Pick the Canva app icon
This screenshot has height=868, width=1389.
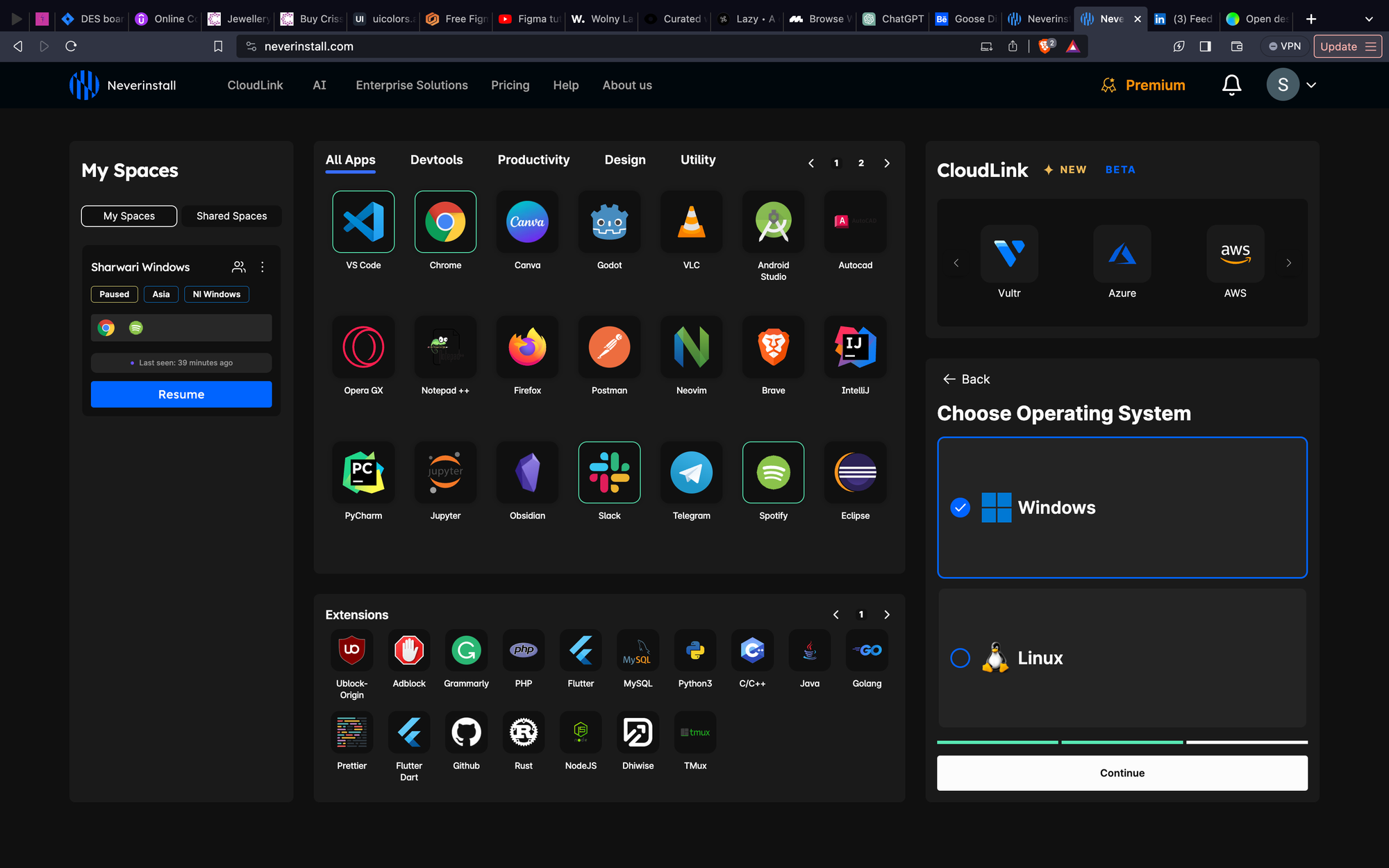coord(527,222)
